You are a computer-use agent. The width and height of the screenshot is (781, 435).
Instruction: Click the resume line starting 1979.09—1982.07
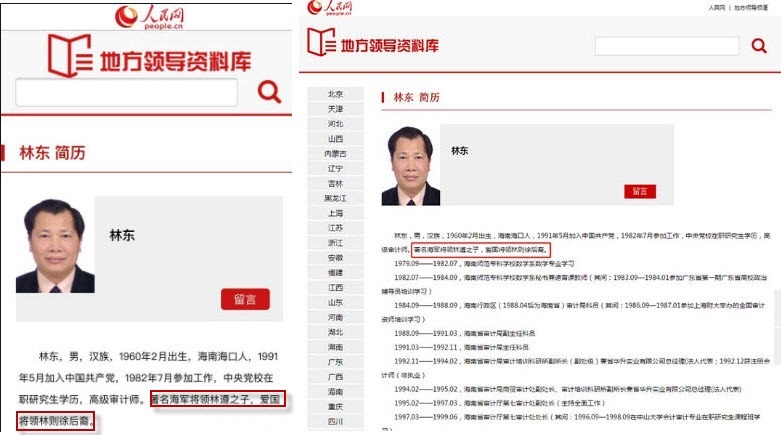click(x=484, y=264)
